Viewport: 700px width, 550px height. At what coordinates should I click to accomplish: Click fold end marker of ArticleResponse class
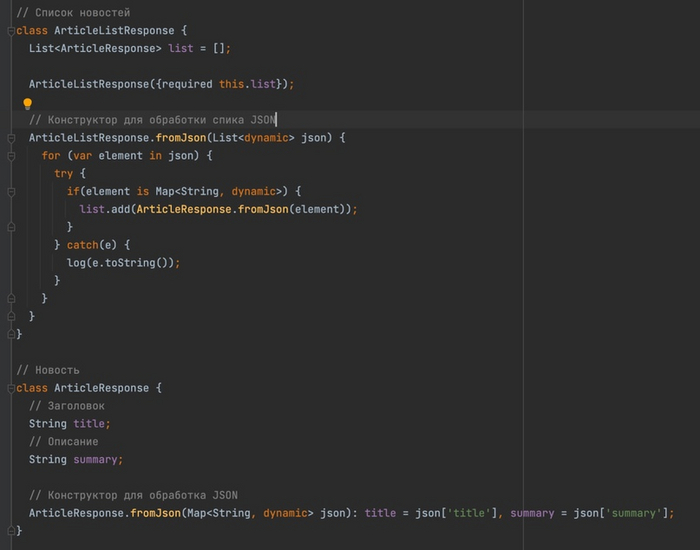(x=10, y=531)
